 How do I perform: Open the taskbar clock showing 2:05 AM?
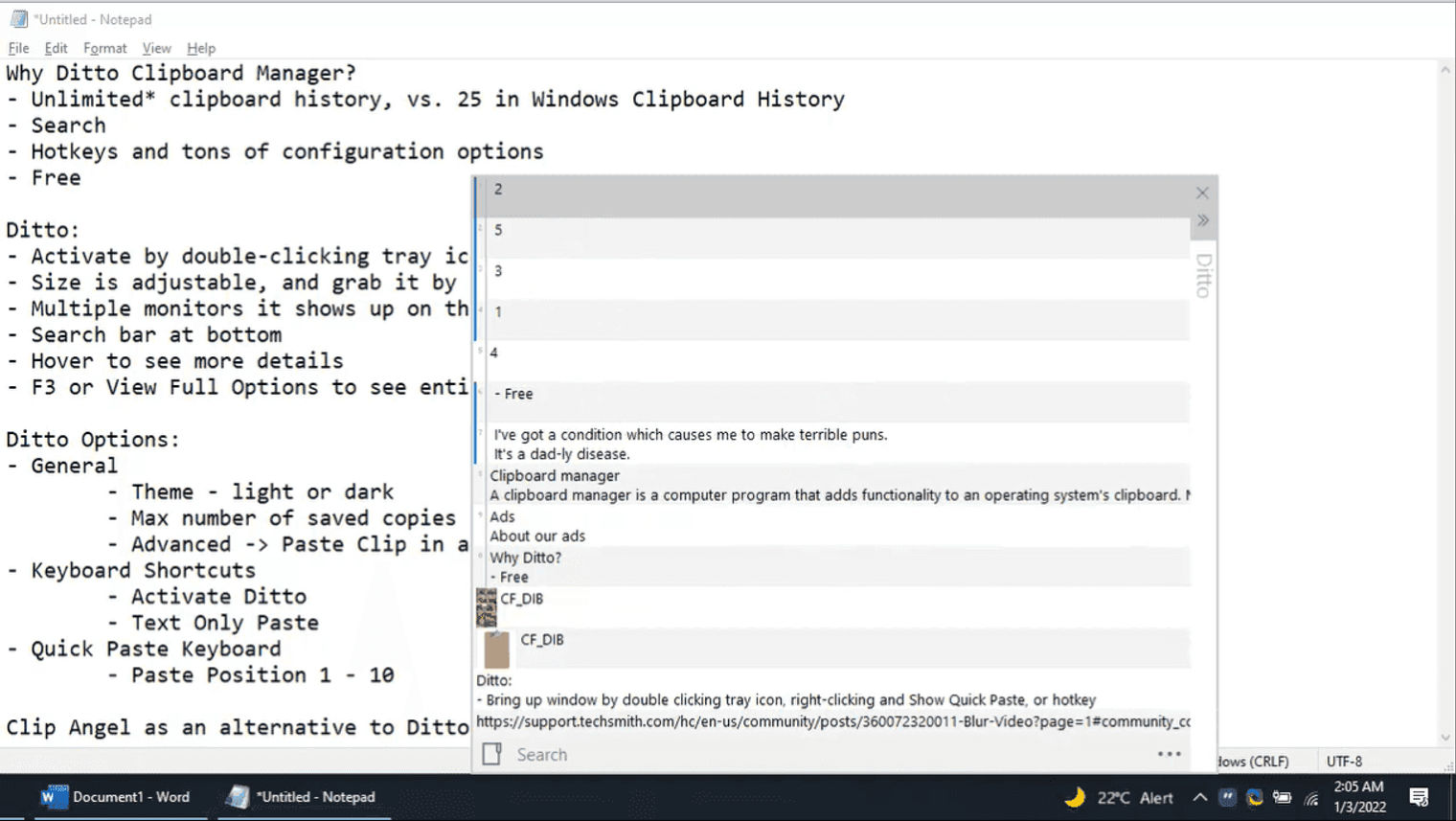point(1359,797)
